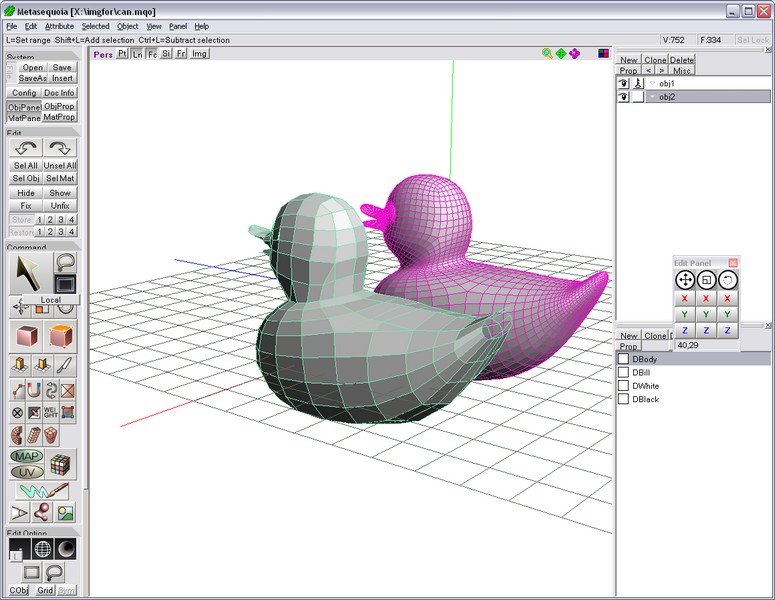This screenshot has width=775, height=600.
Task: Select the WEIGHT tool icon
Action: click(x=51, y=412)
